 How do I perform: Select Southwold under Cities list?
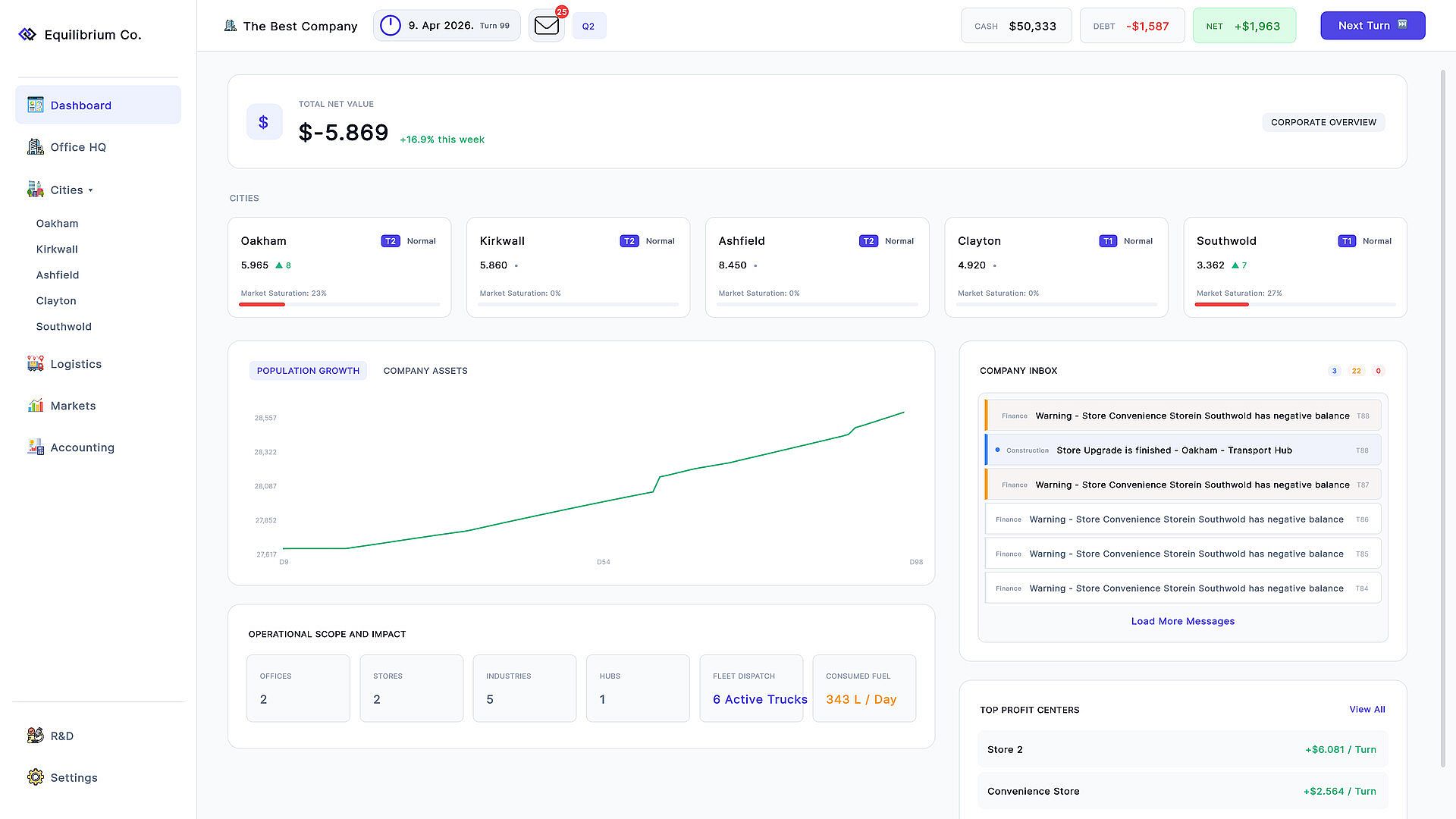pos(64,327)
